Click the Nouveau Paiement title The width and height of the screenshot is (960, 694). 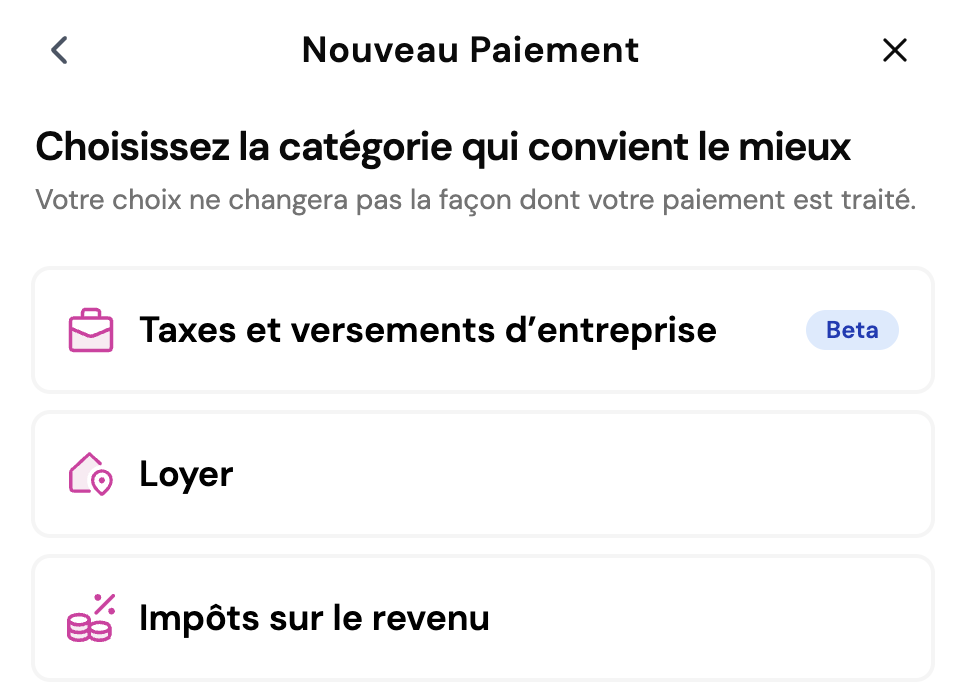pos(470,49)
